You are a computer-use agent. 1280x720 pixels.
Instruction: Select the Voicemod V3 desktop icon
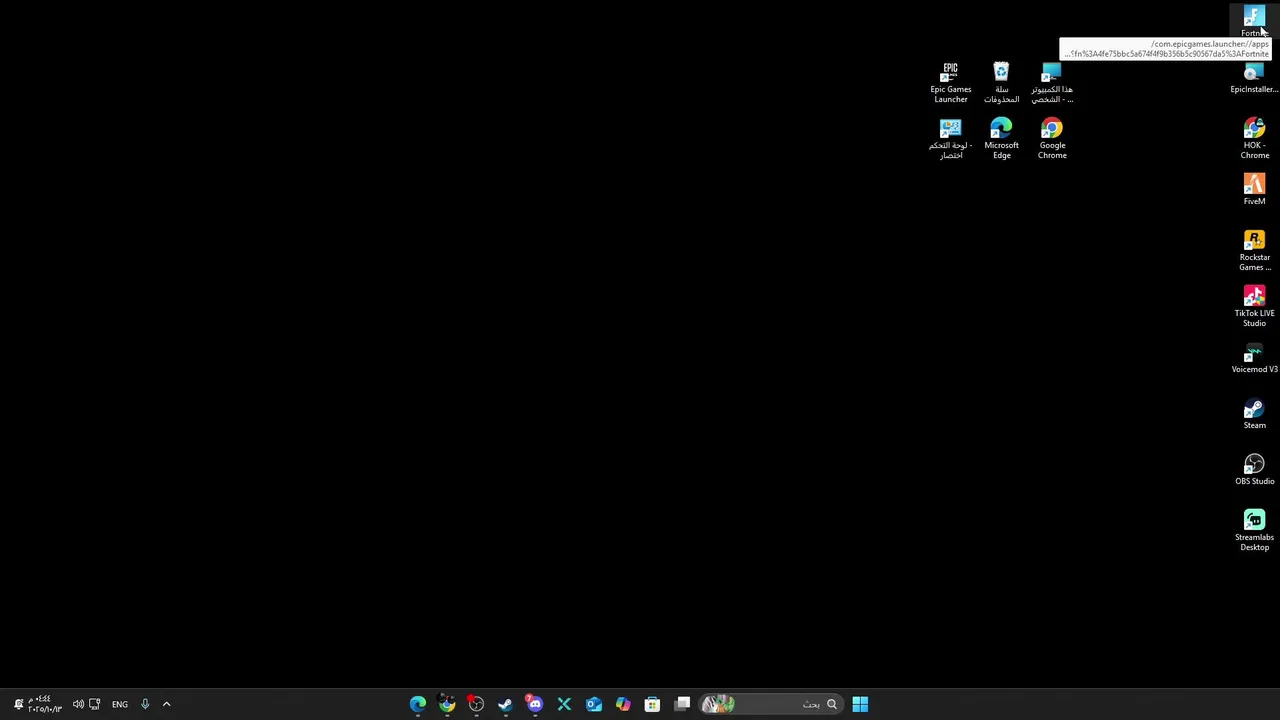(x=1254, y=358)
